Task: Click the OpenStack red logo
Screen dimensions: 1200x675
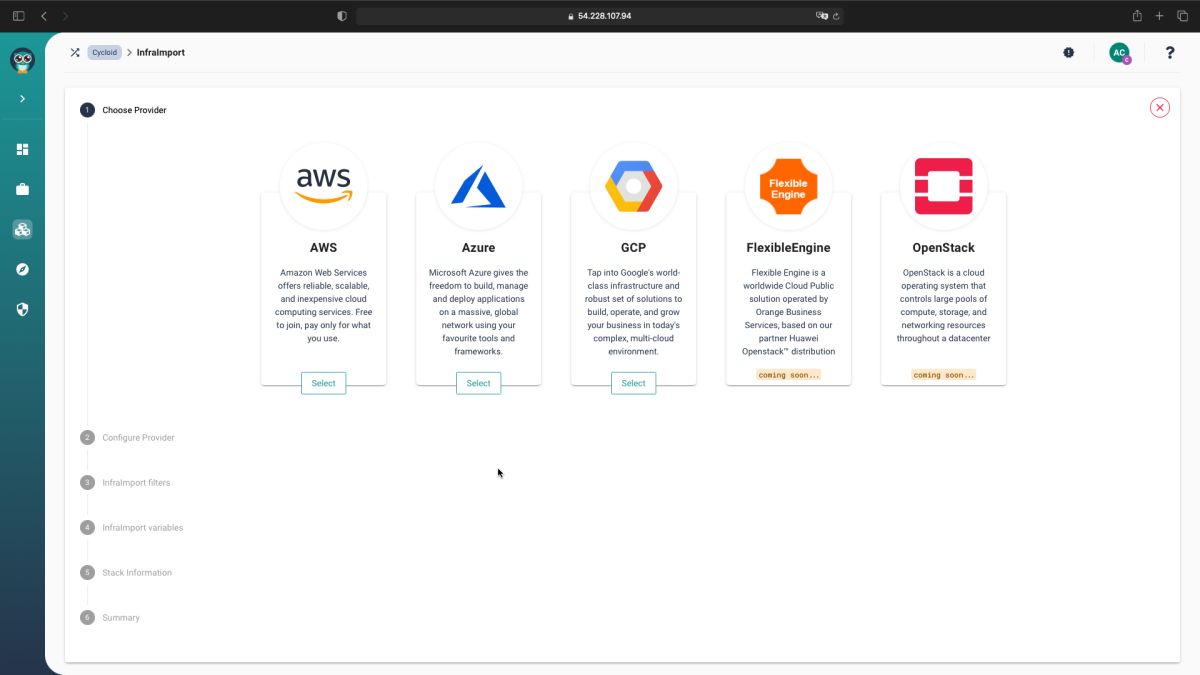Action: click(x=943, y=186)
